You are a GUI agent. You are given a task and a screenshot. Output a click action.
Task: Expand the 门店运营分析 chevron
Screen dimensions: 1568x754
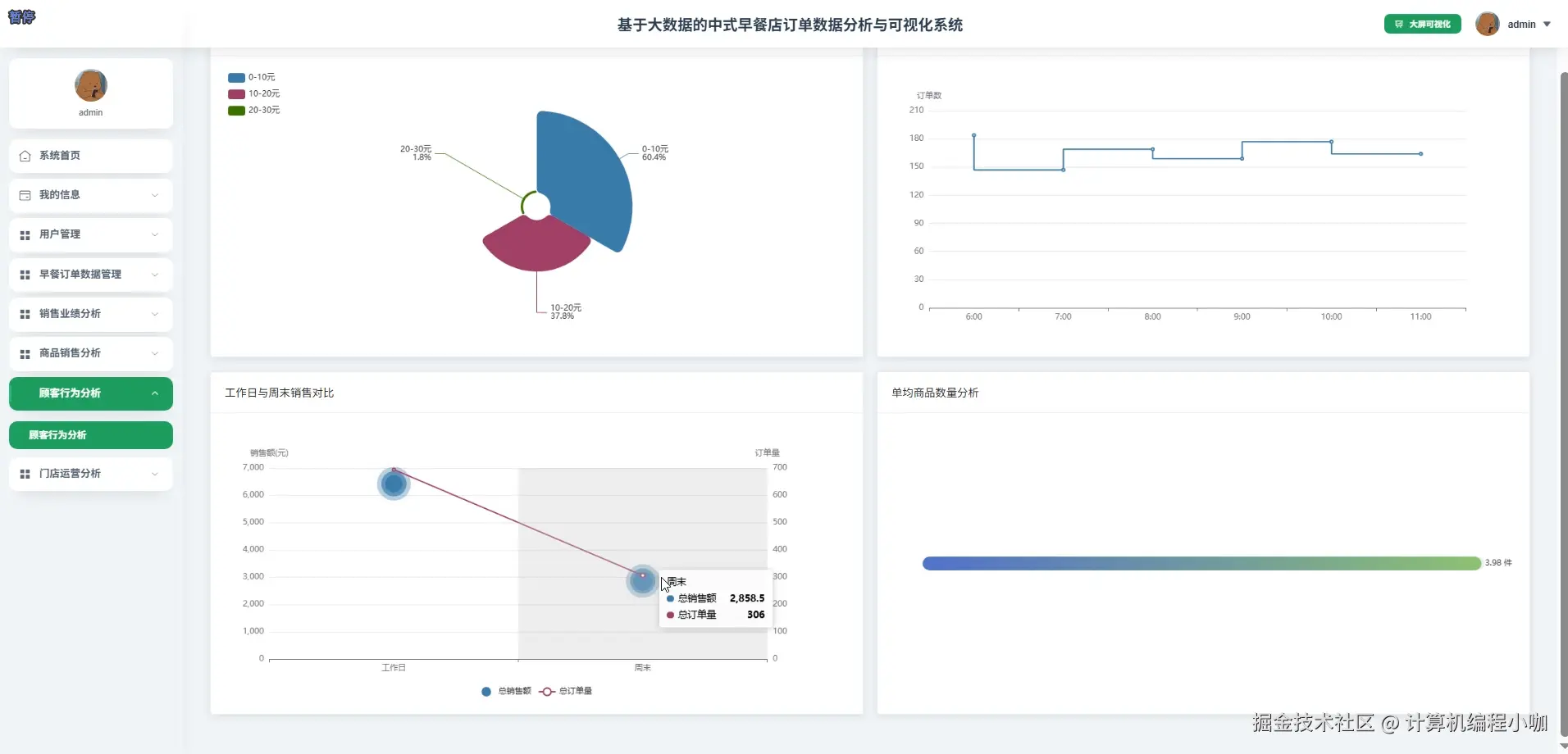coord(155,474)
